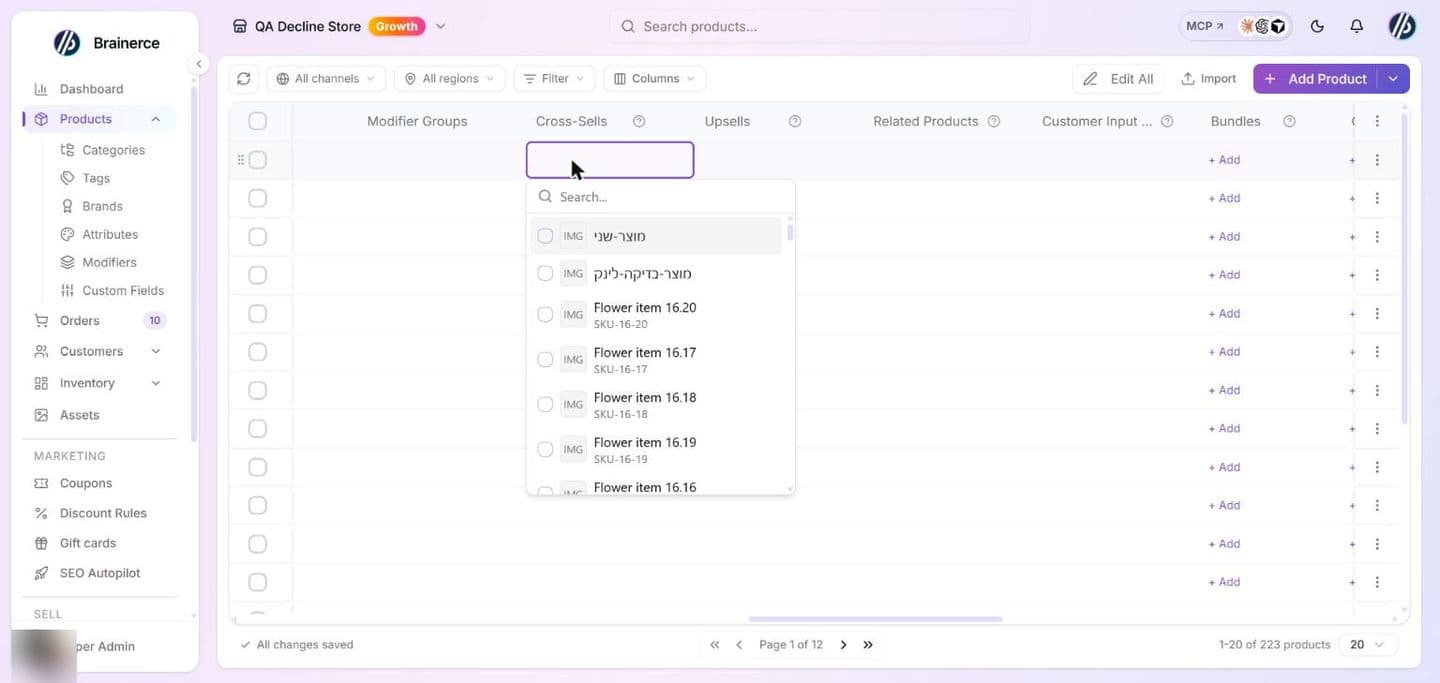Go to the first page
Image resolution: width=1440 pixels, height=683 pixels.
point(714,645)
